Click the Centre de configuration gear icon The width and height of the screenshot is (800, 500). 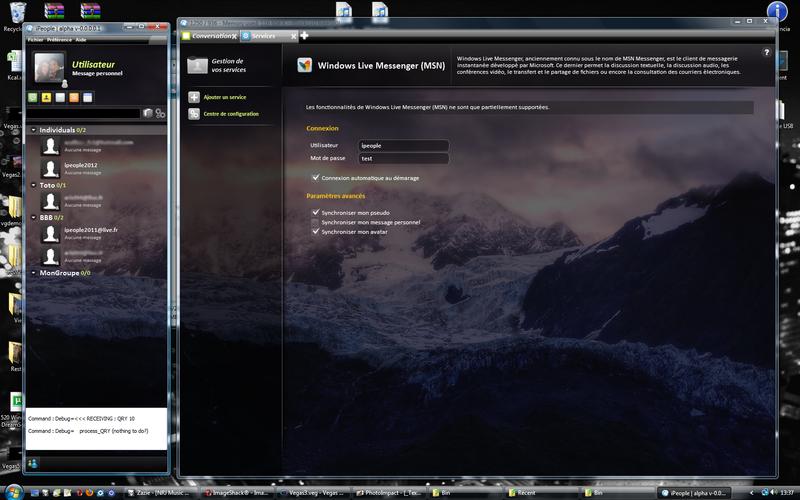pos(194,114)
